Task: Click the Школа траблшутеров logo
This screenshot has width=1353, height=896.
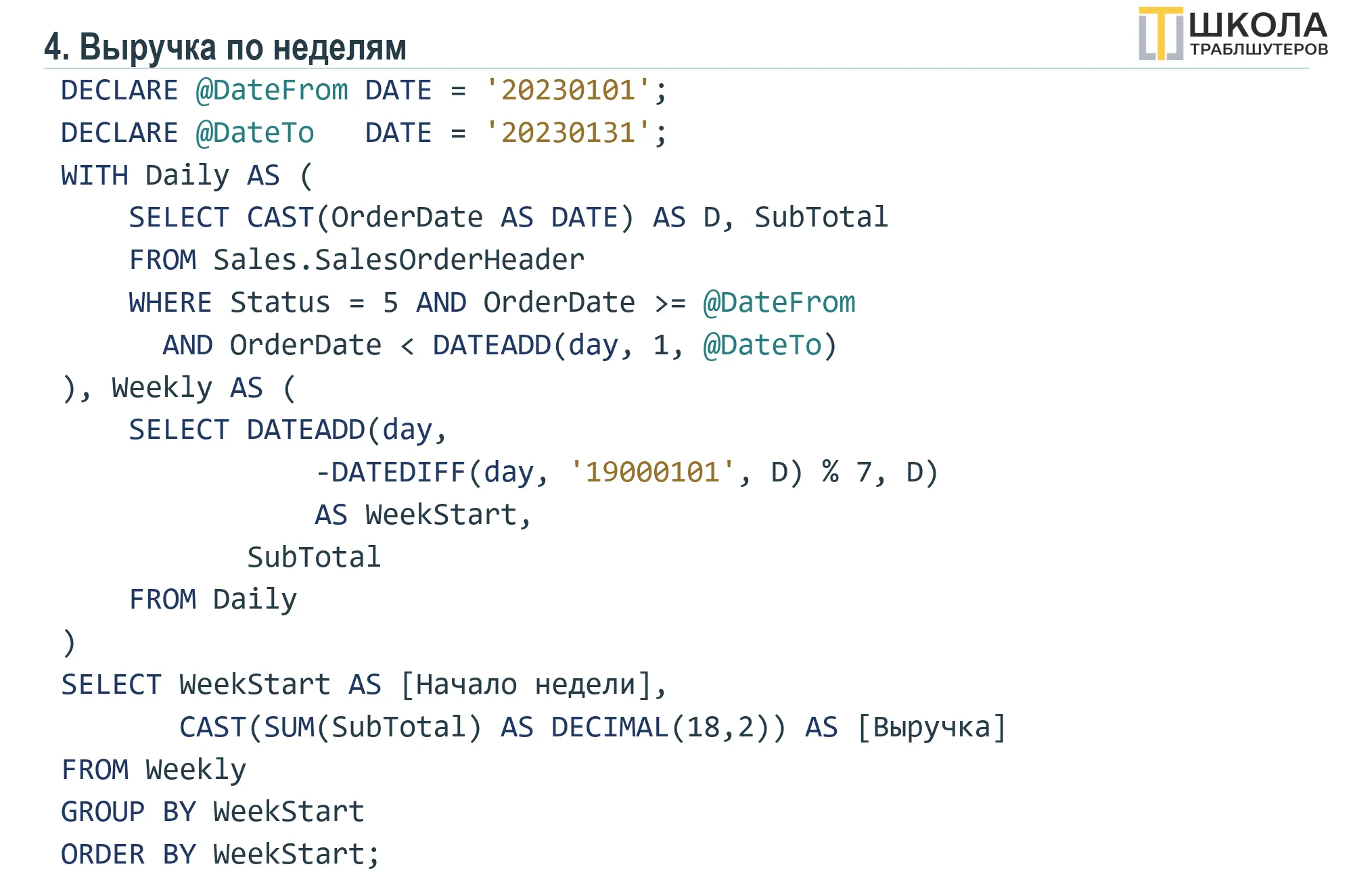Action: tap(1233, 34)
